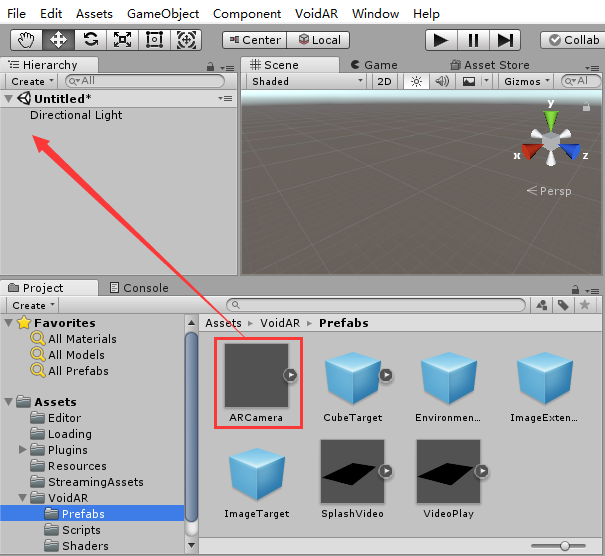Open the VoidAR menu

(x=317, y=14)
